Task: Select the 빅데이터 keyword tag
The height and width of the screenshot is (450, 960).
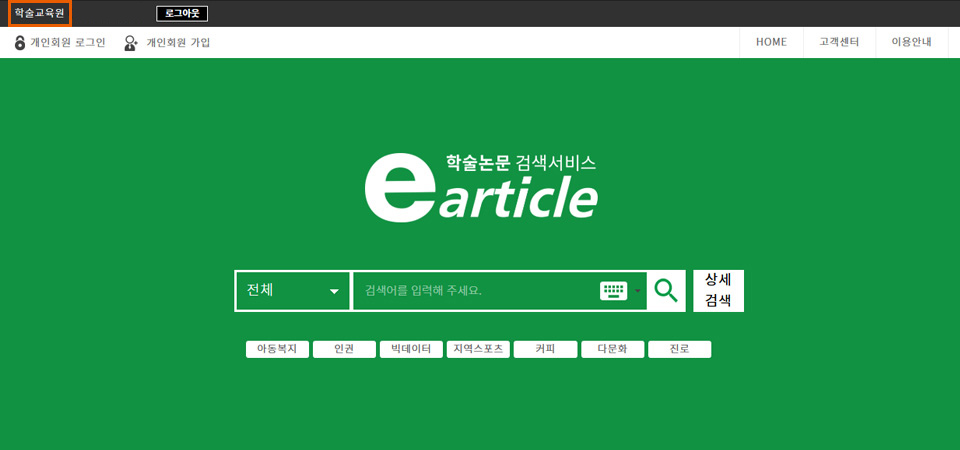Action: [411, 350]
